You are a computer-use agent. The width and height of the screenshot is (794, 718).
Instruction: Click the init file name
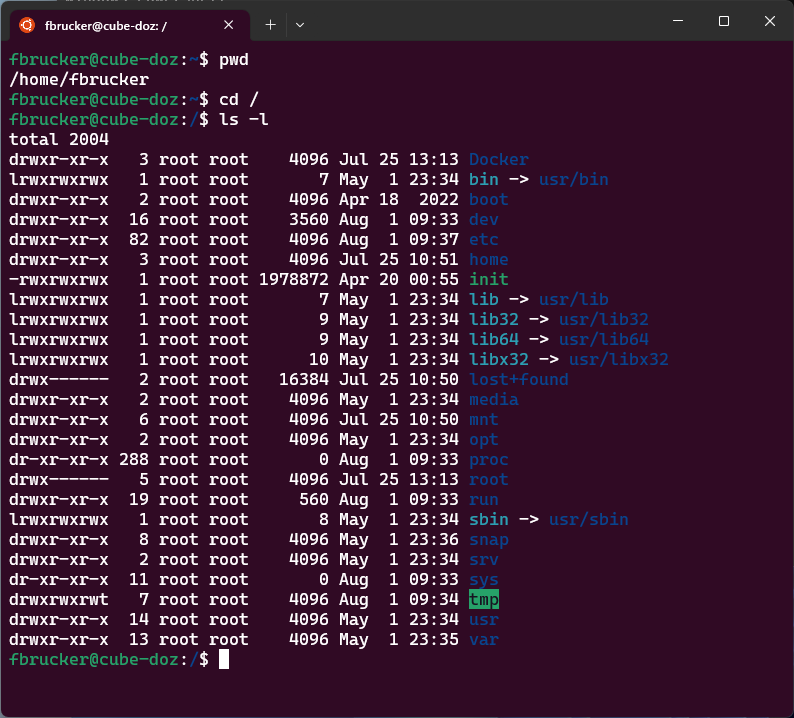point(489,280)
